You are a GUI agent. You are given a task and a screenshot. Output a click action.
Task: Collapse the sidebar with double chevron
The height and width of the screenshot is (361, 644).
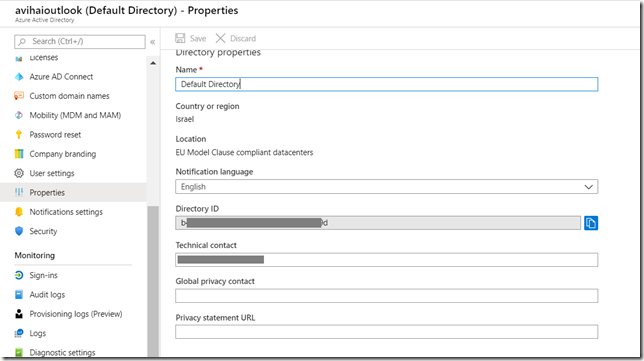[x=153, y=42]
